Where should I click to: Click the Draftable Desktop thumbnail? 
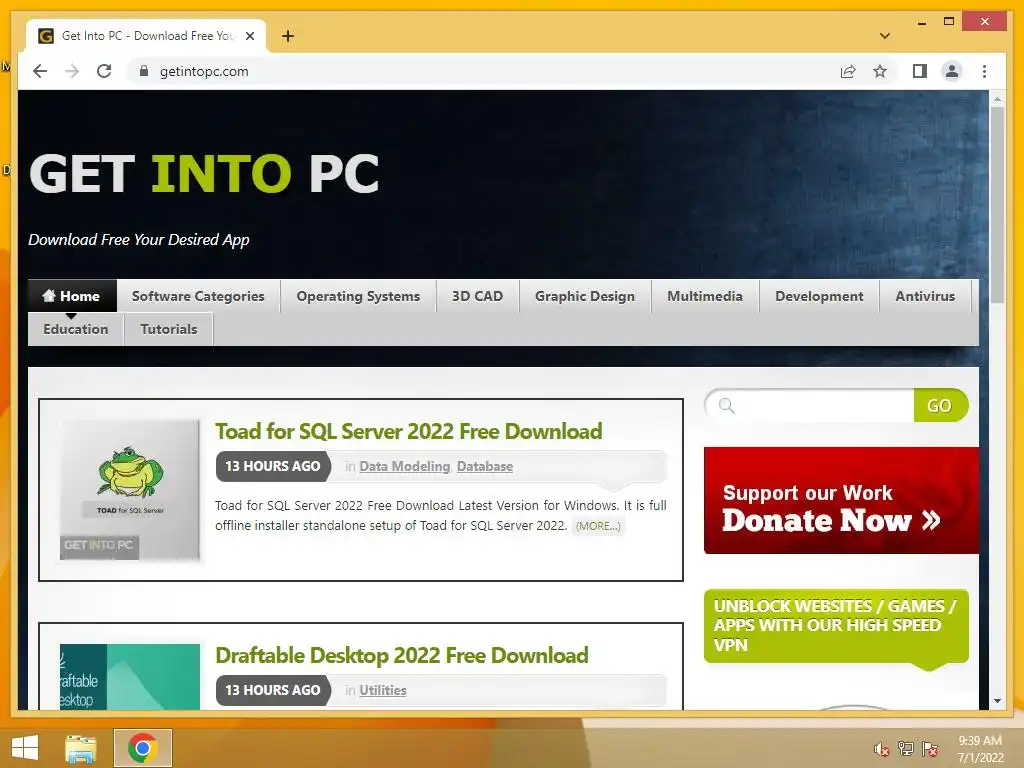coord(129,677)
